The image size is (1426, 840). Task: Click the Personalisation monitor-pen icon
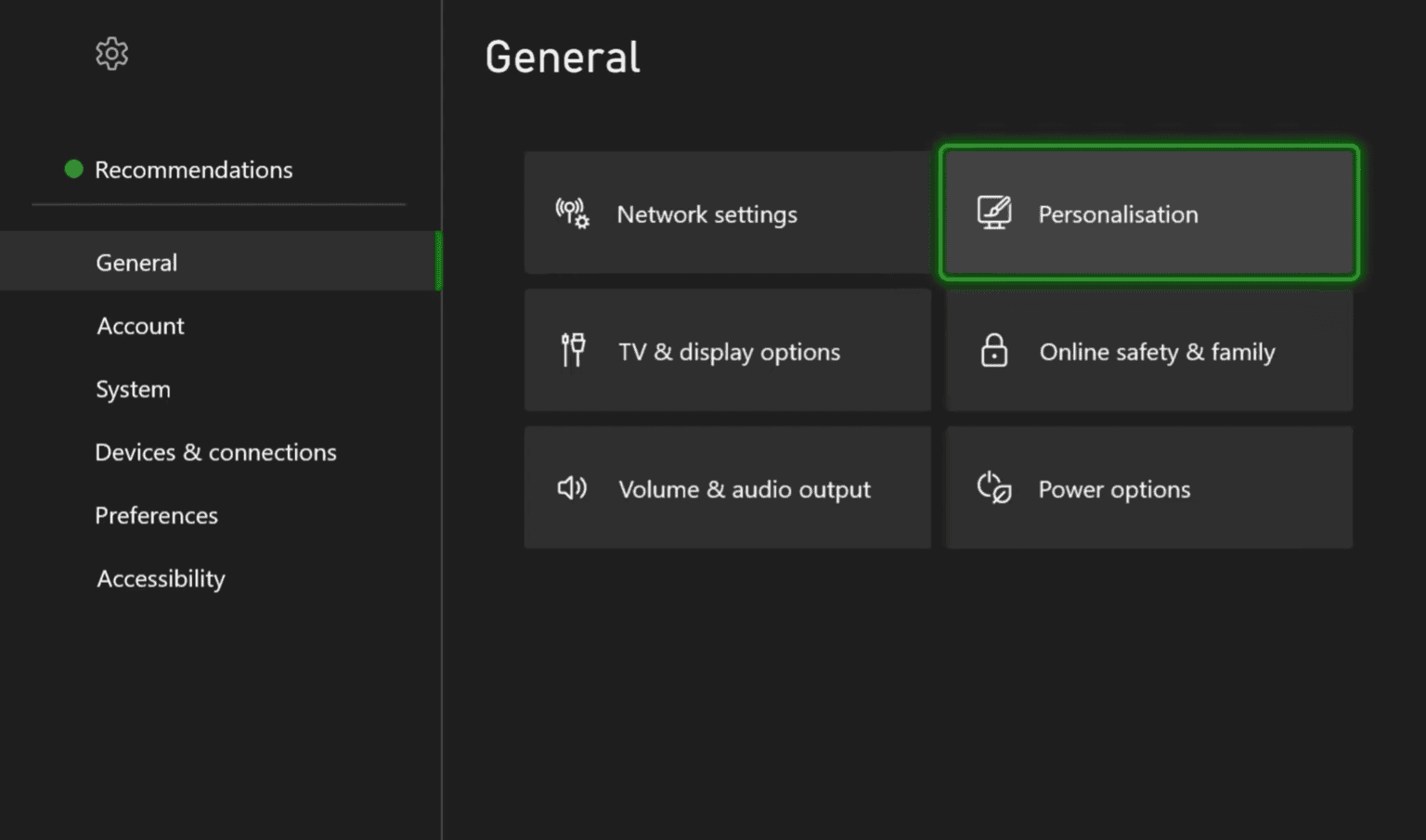[993, 213]
